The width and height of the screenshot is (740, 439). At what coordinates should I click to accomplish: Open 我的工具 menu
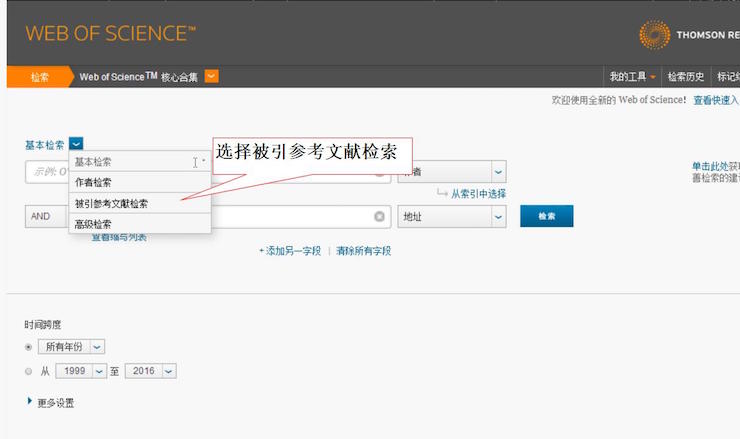pyautogui.click(x=632, y=76)
